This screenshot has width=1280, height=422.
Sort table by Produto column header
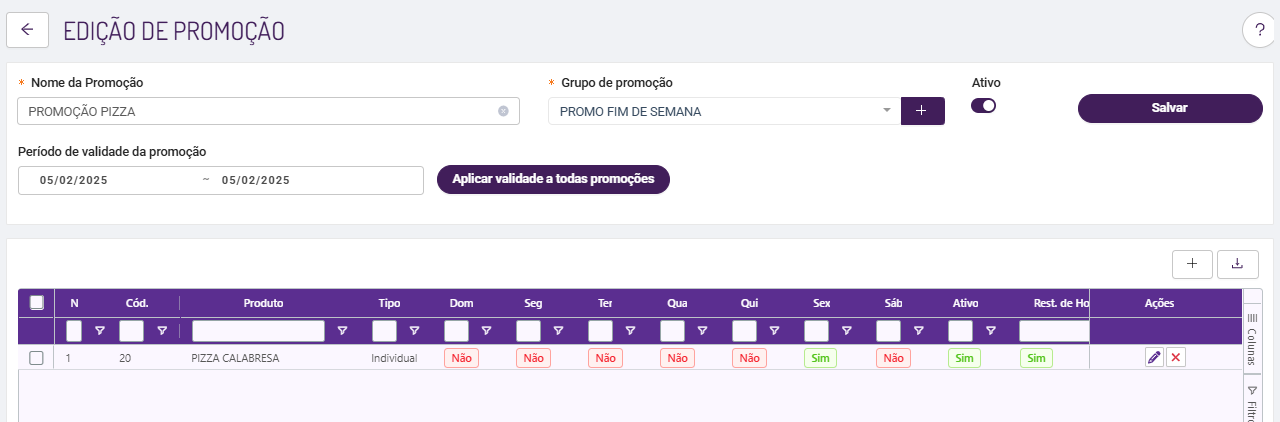pos(263,303)
